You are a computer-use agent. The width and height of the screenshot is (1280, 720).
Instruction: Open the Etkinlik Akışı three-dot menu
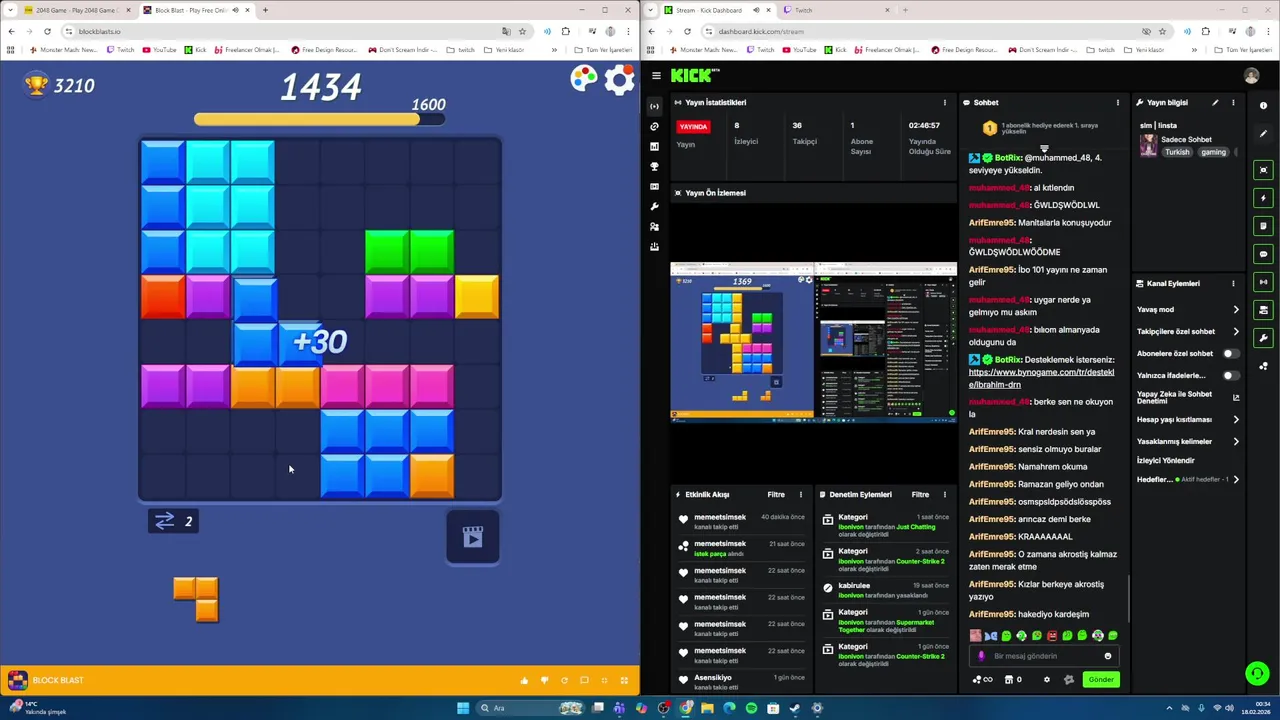point(800,494)
